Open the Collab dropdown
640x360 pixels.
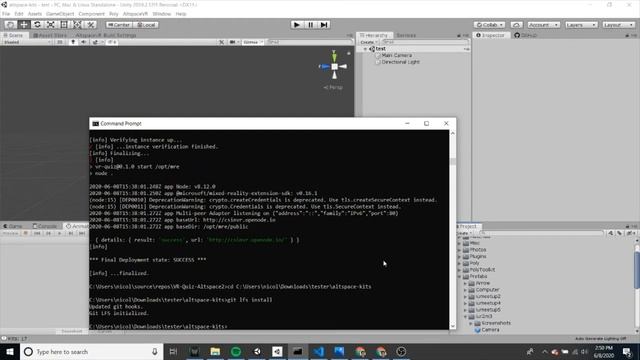click(x=489, y=25)
